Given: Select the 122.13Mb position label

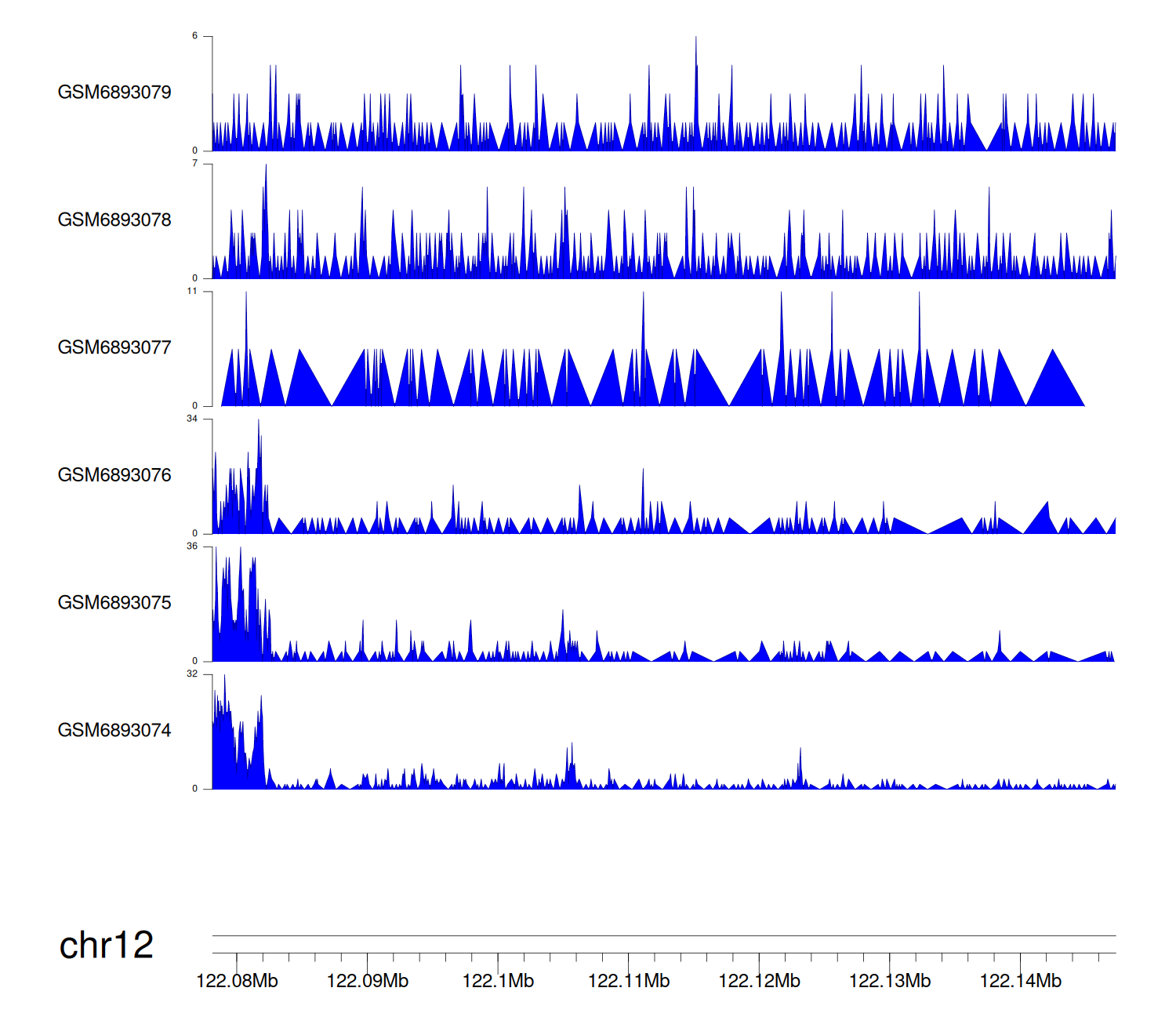Looking at the screenshot, I should [890, 982].
